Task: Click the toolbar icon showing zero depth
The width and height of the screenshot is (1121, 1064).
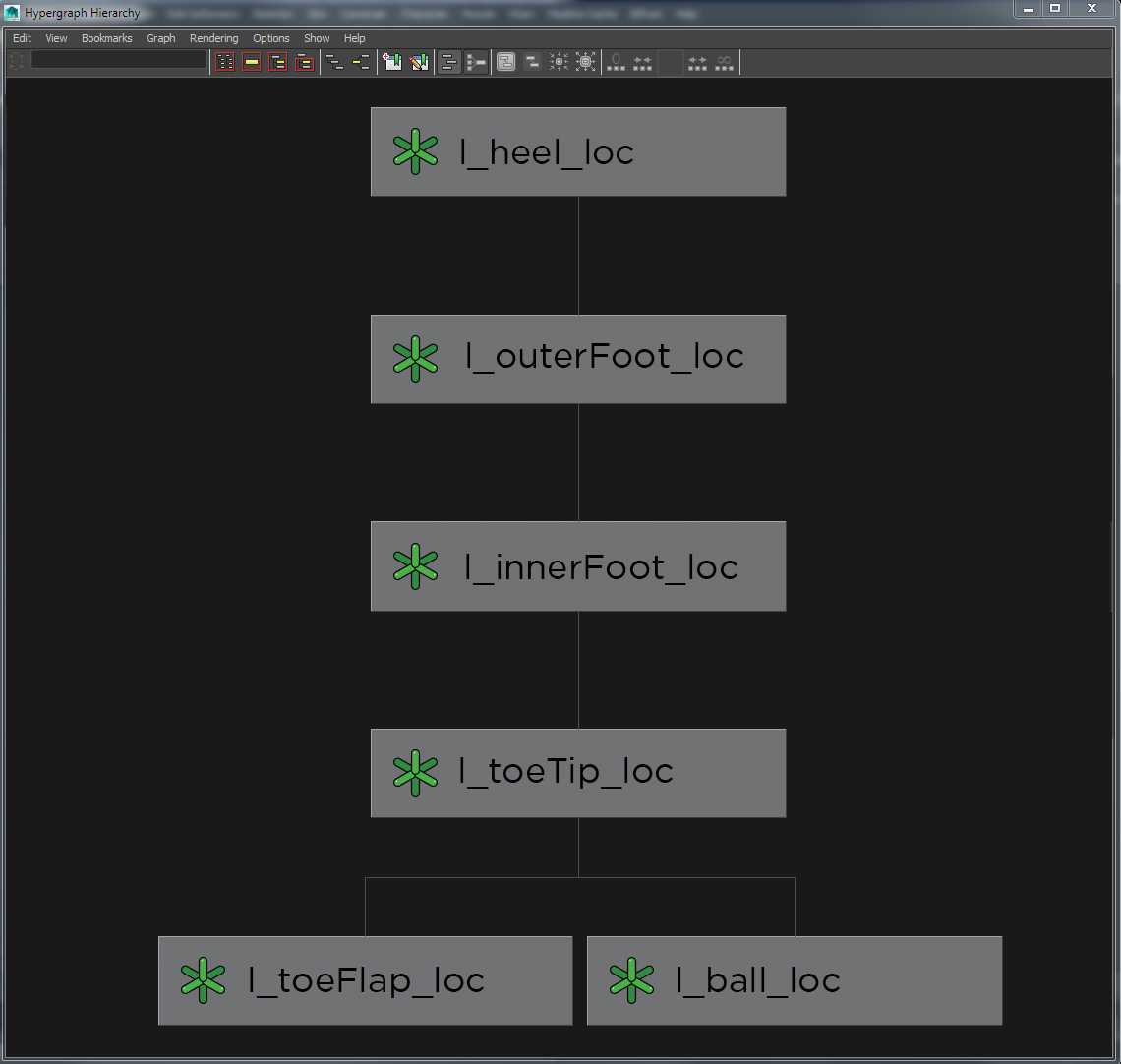Action: click(x=616, y=63)
